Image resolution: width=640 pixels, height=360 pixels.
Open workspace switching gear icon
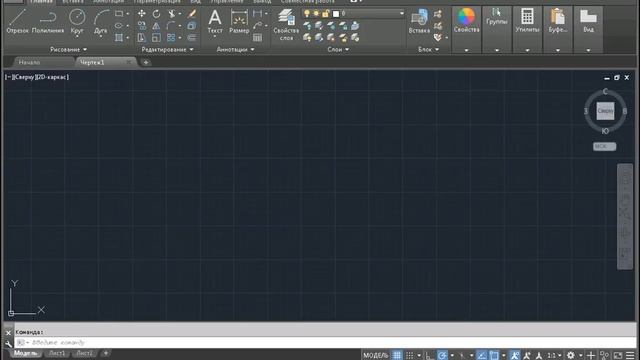(x=571, y=356)
